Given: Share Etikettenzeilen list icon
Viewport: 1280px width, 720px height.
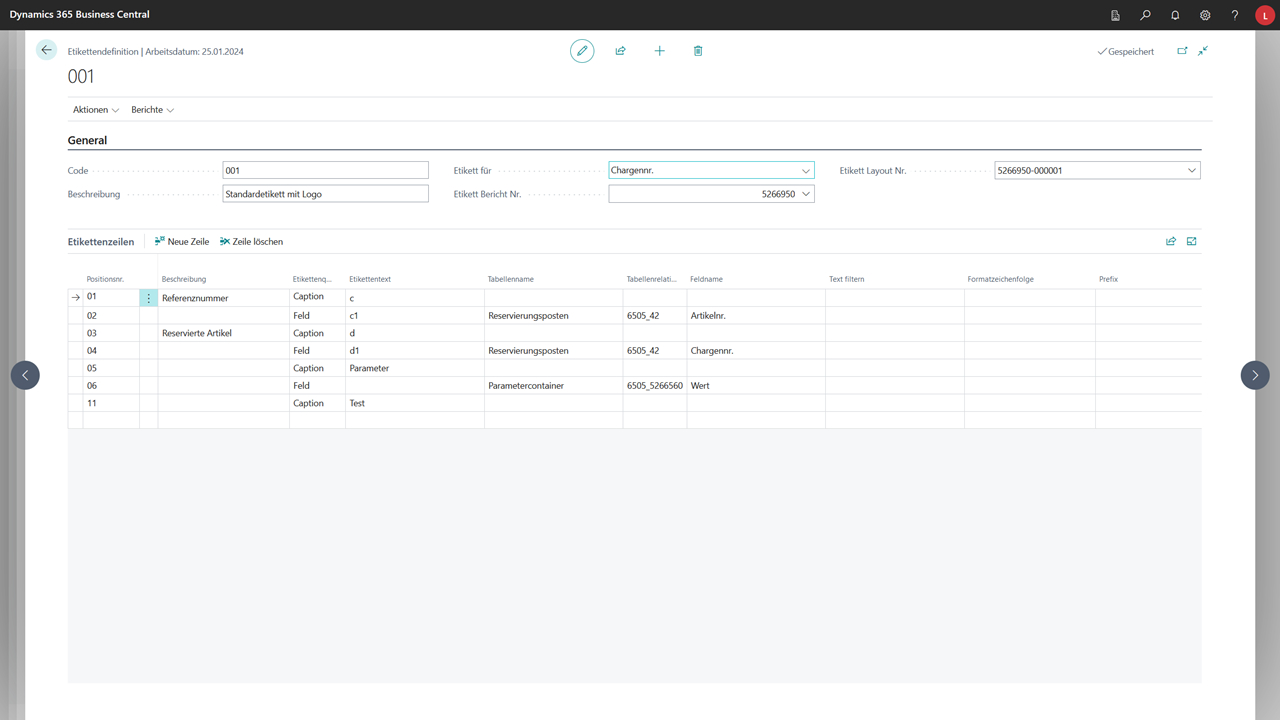Looking at the screenshot, I should [x=1171, y=241].
